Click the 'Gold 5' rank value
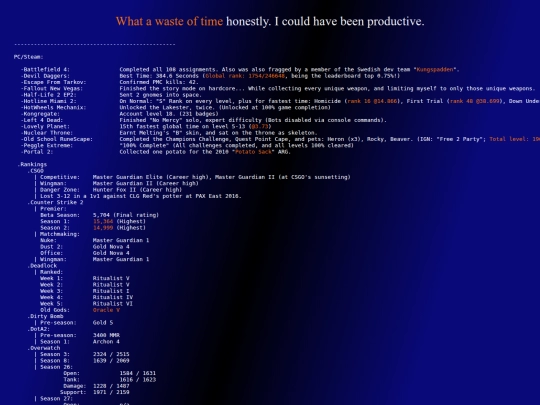Viewport: 540px width, 405px height. pos(103,323)
